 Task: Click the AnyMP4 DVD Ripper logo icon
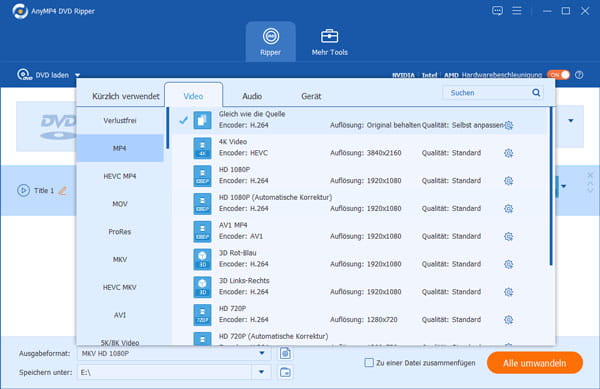[20, 11]
